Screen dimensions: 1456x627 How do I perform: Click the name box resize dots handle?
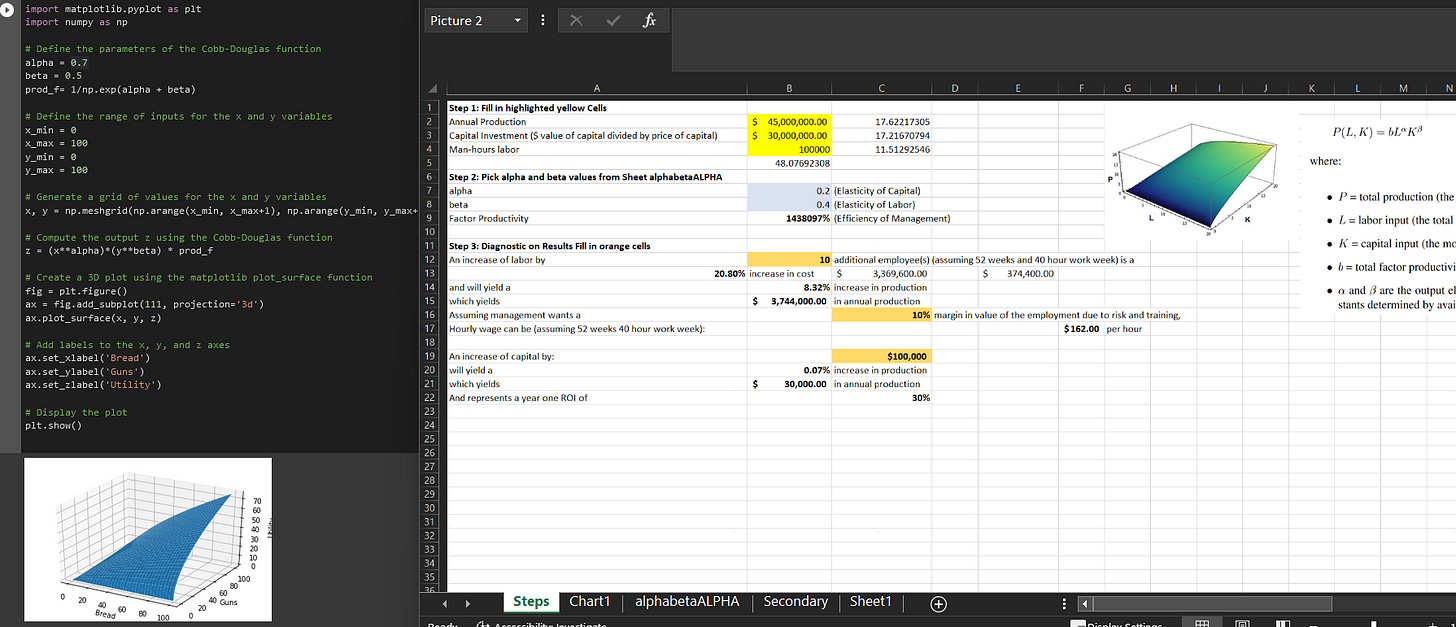pos(542,20)
